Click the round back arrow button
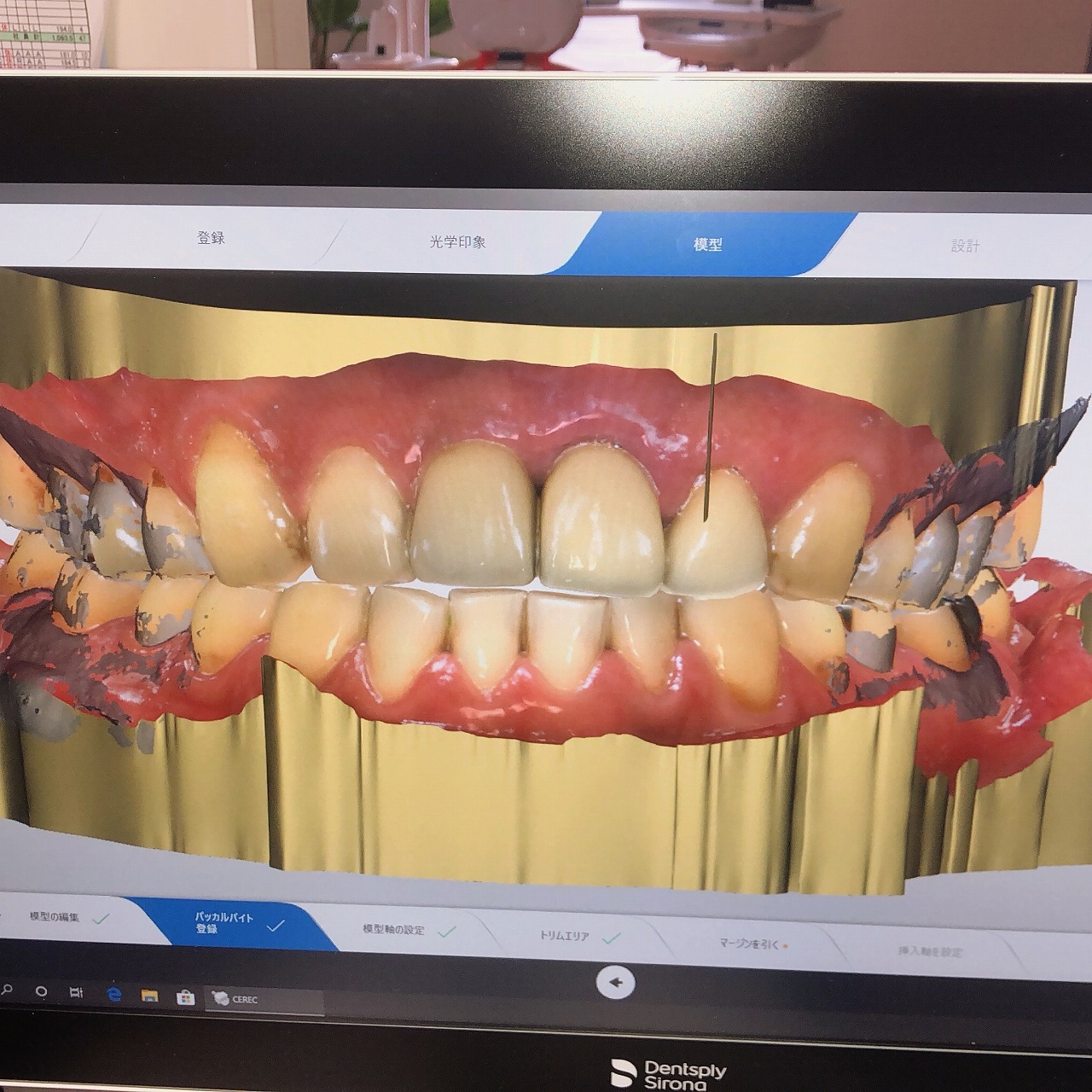1092x1092 pixels. pyautogui.click(x=615, y=983)
